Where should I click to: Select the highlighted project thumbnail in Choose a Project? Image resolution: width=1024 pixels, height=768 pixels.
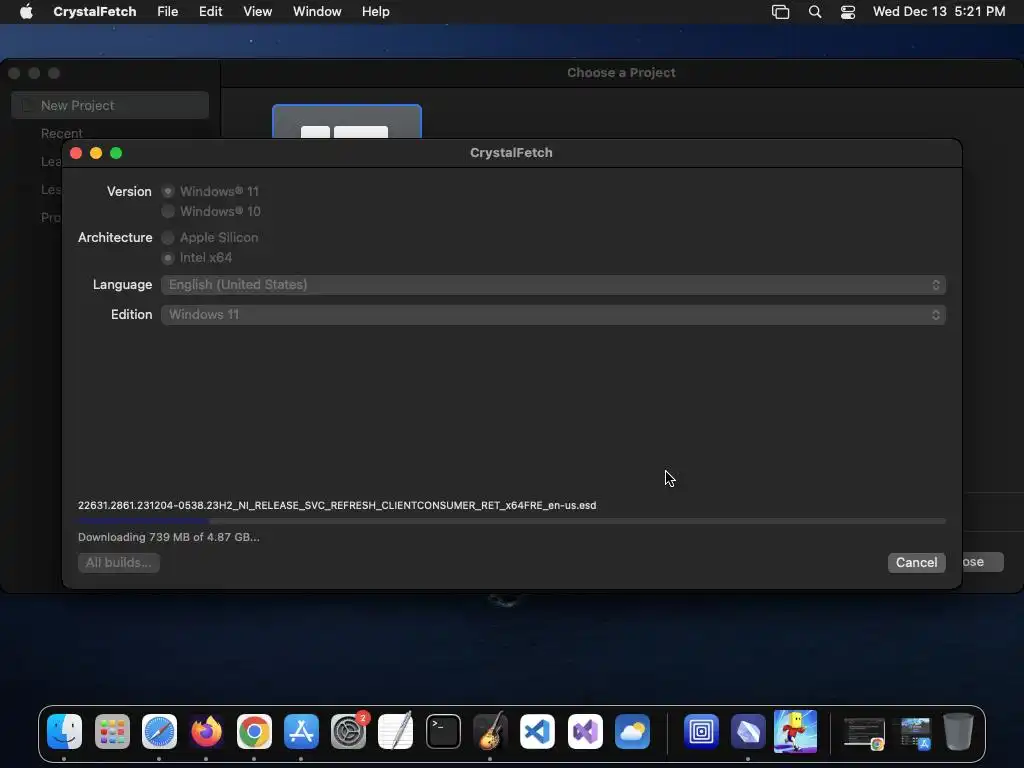click(x=347, y=121)
